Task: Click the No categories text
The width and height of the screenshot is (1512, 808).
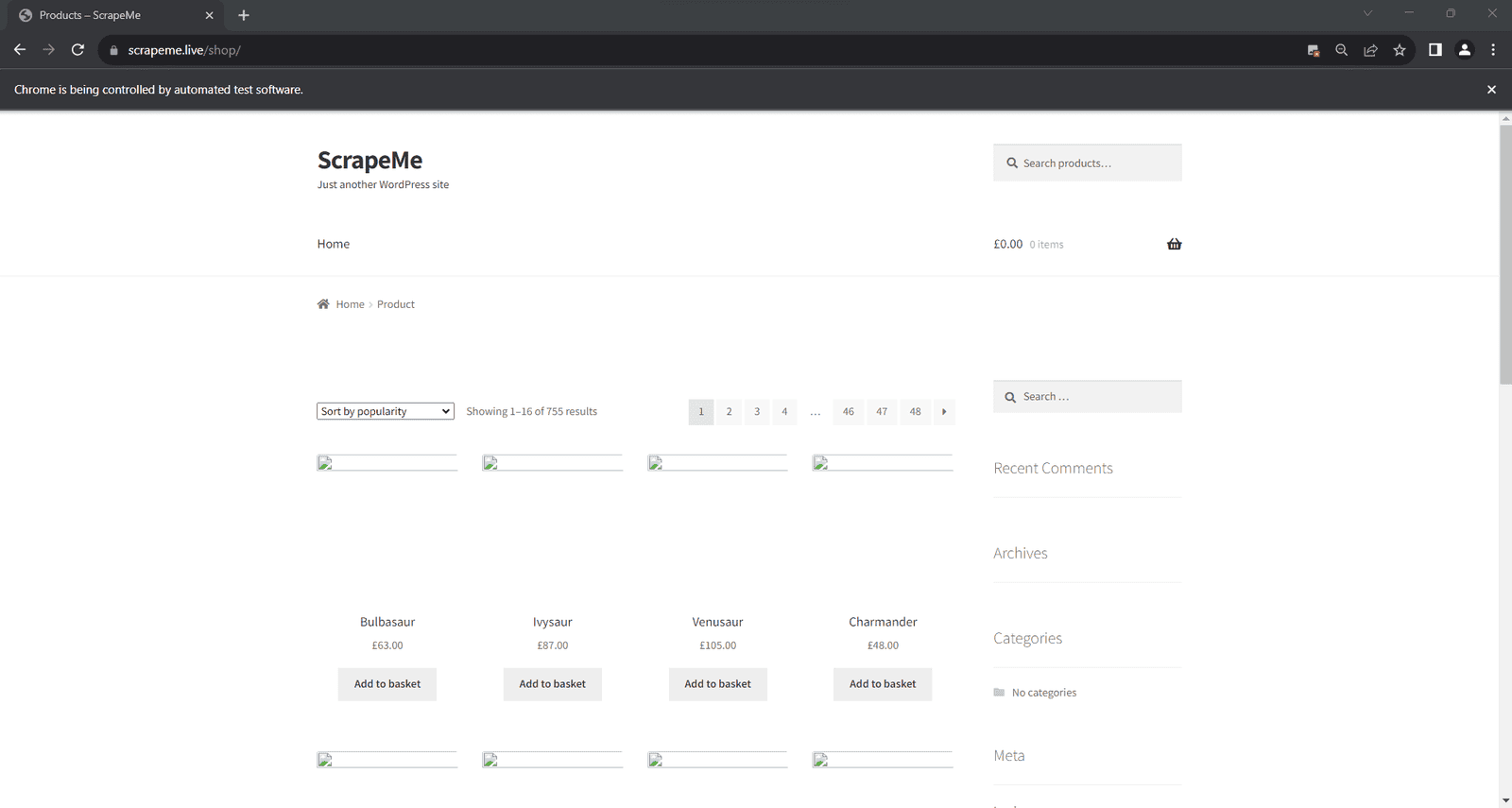Action: [1044, 693]
